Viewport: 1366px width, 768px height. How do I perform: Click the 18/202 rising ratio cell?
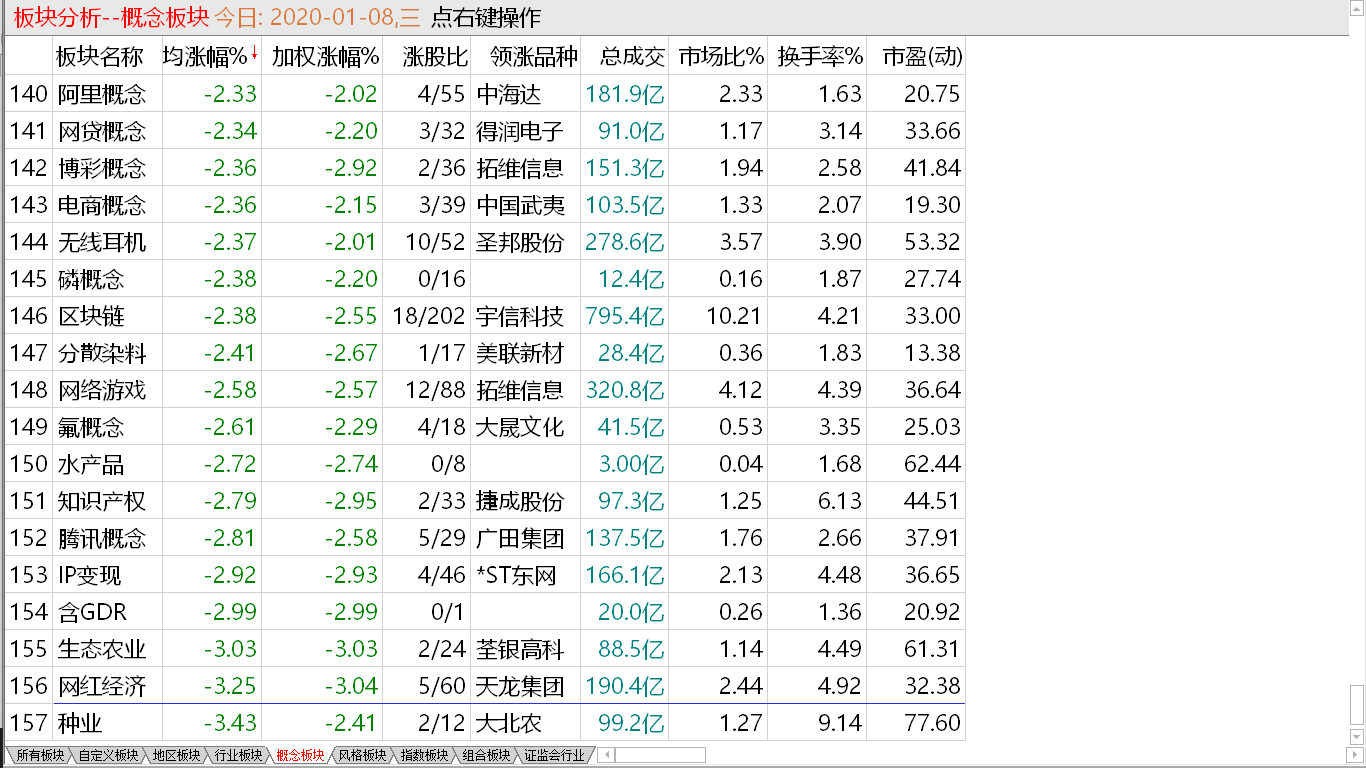coord(428,316)
